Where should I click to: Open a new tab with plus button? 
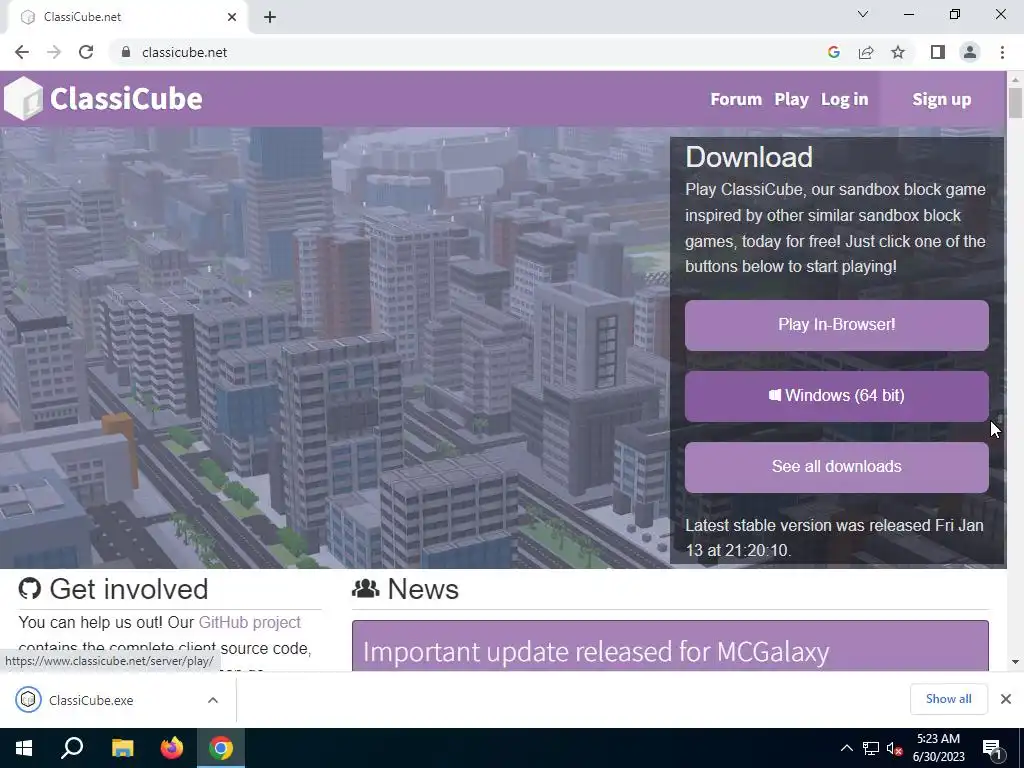tap(270, 17)
